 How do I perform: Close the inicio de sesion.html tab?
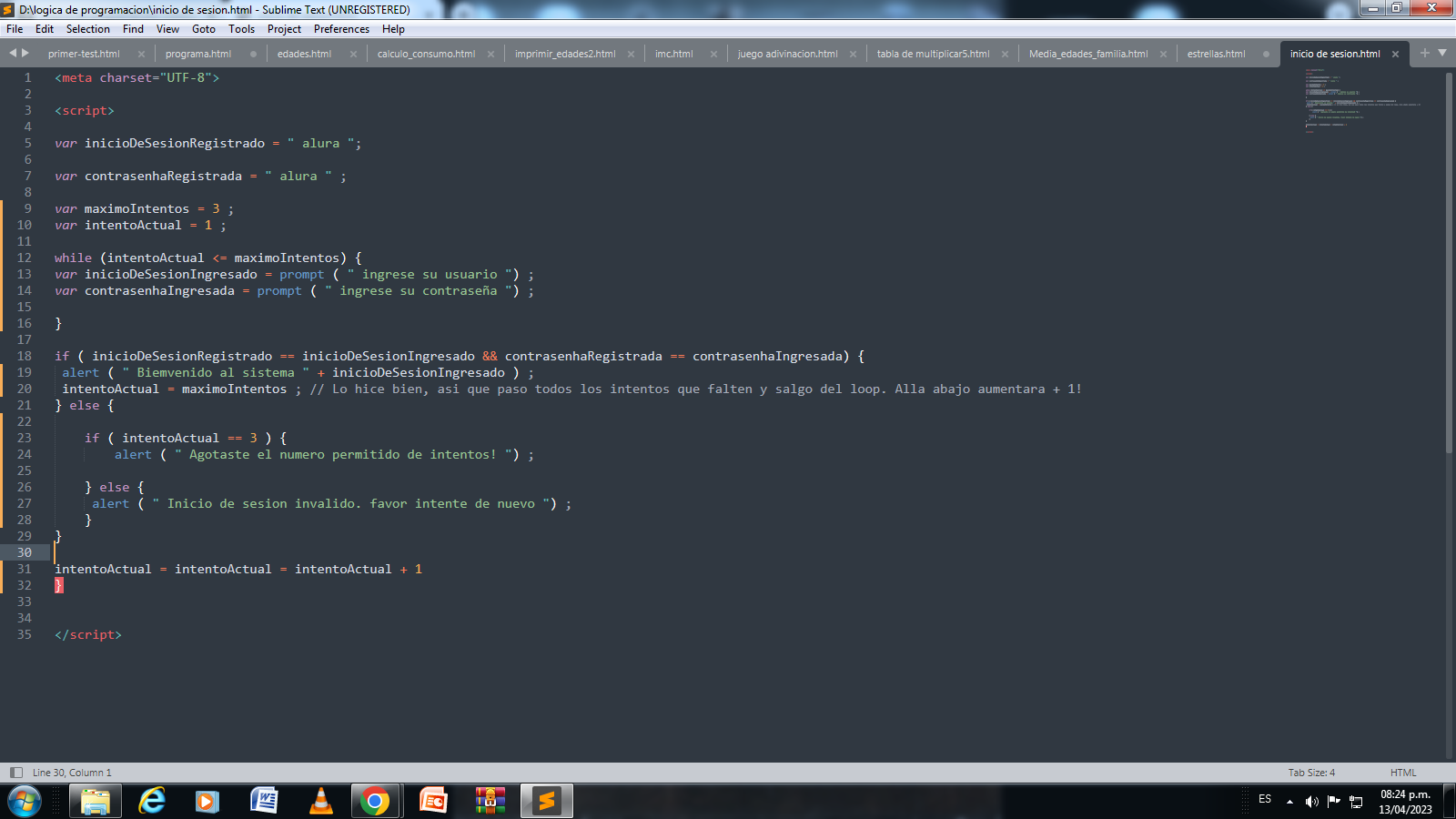point(1395,54)
